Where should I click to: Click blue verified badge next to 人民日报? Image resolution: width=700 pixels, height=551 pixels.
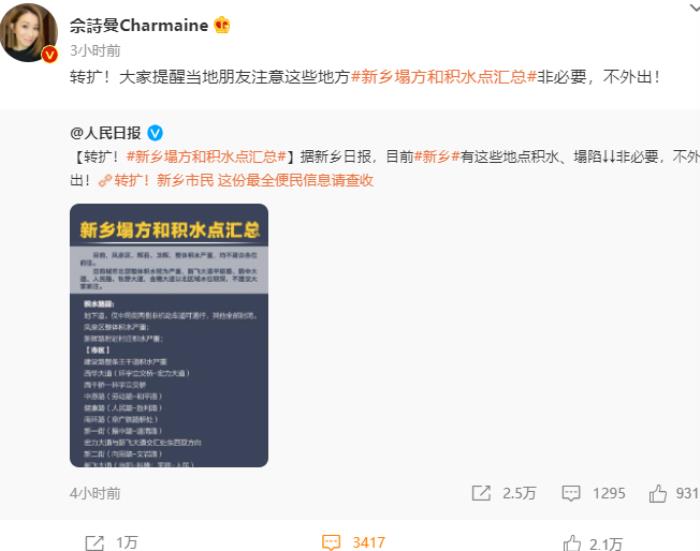coord(155,133)
